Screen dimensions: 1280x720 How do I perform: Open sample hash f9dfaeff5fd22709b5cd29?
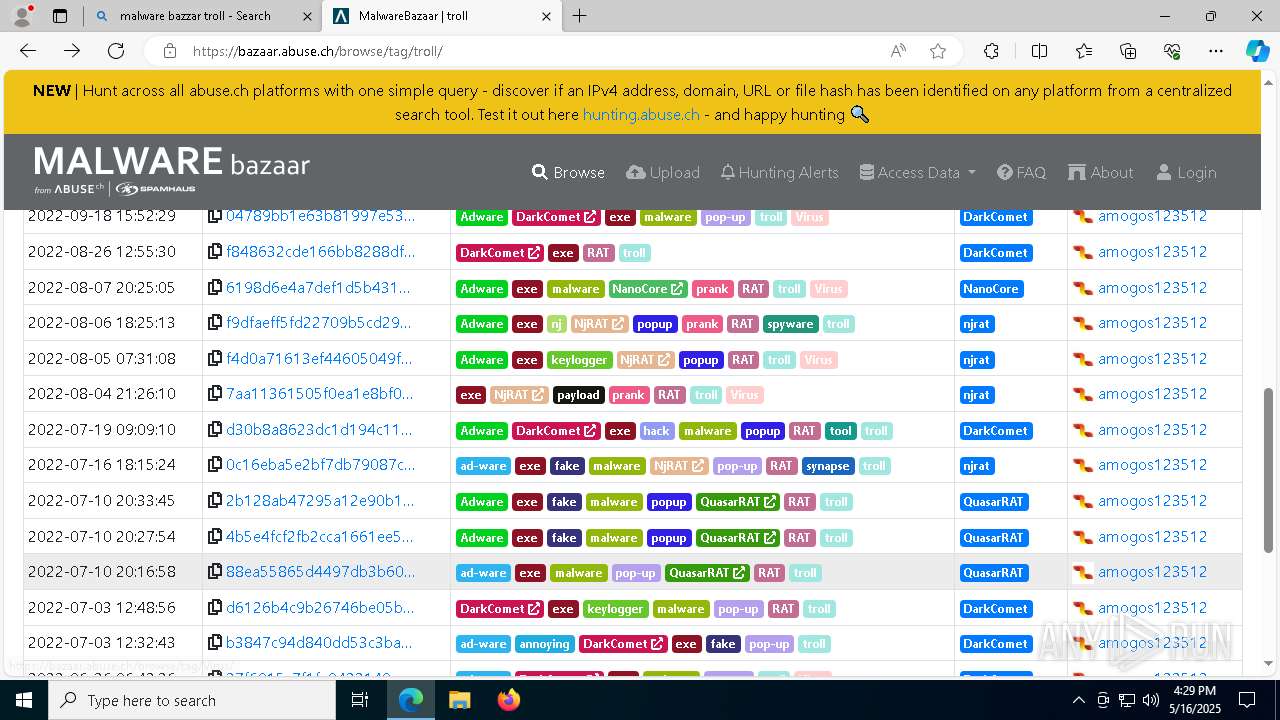[318, 323]
